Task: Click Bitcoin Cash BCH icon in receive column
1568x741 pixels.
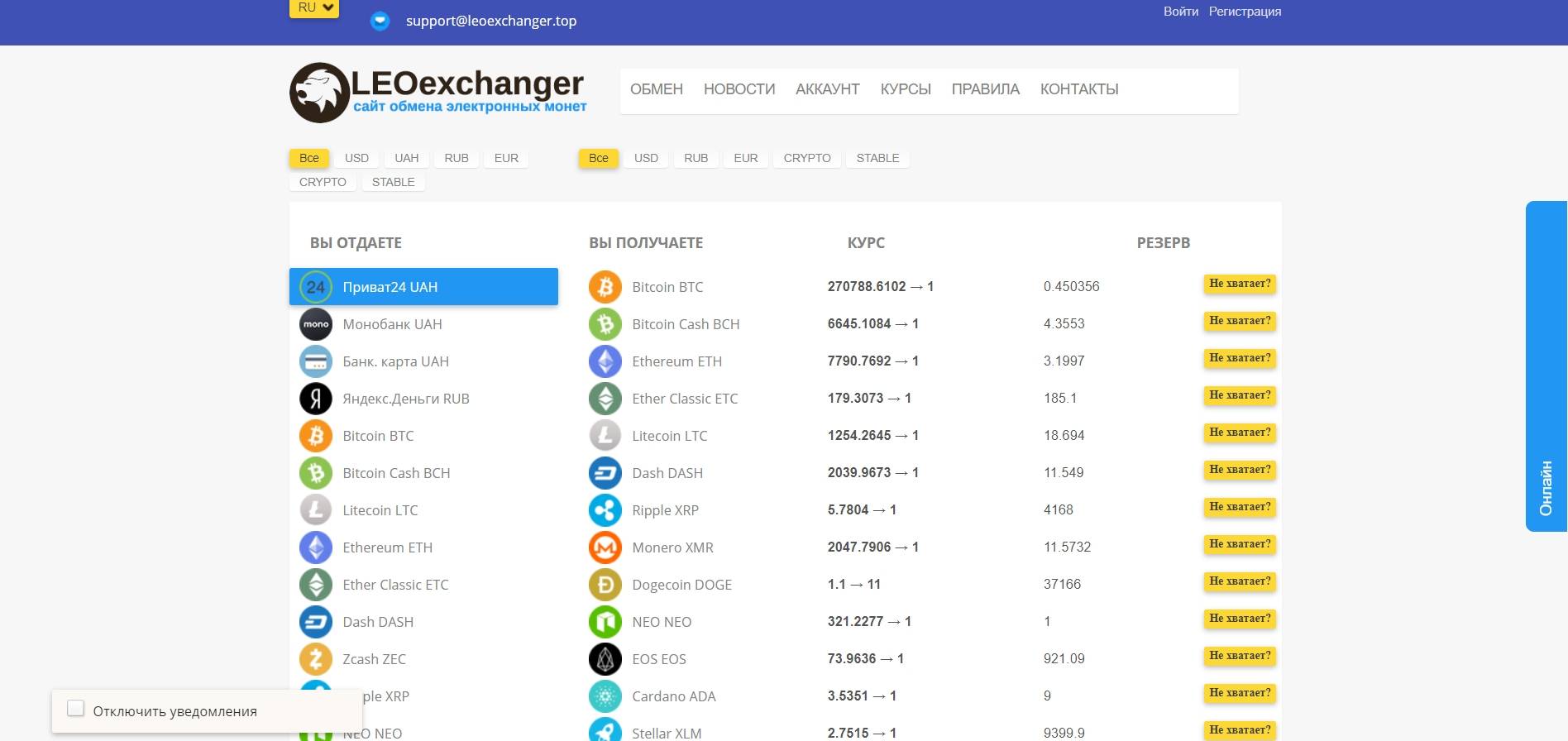Action: click(x=605, y=324)
